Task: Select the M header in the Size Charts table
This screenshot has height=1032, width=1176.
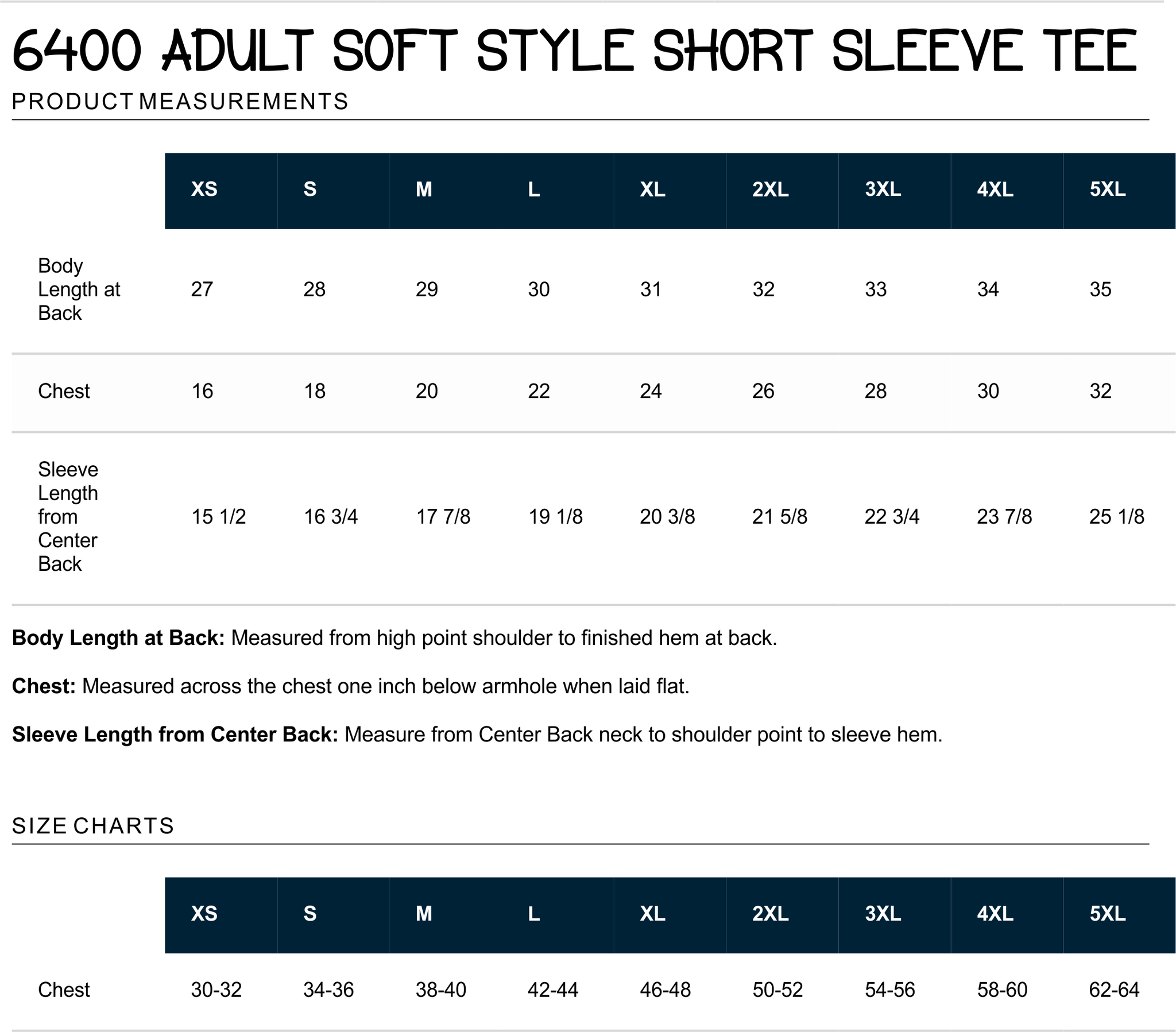Action: (x=424, y=914)
